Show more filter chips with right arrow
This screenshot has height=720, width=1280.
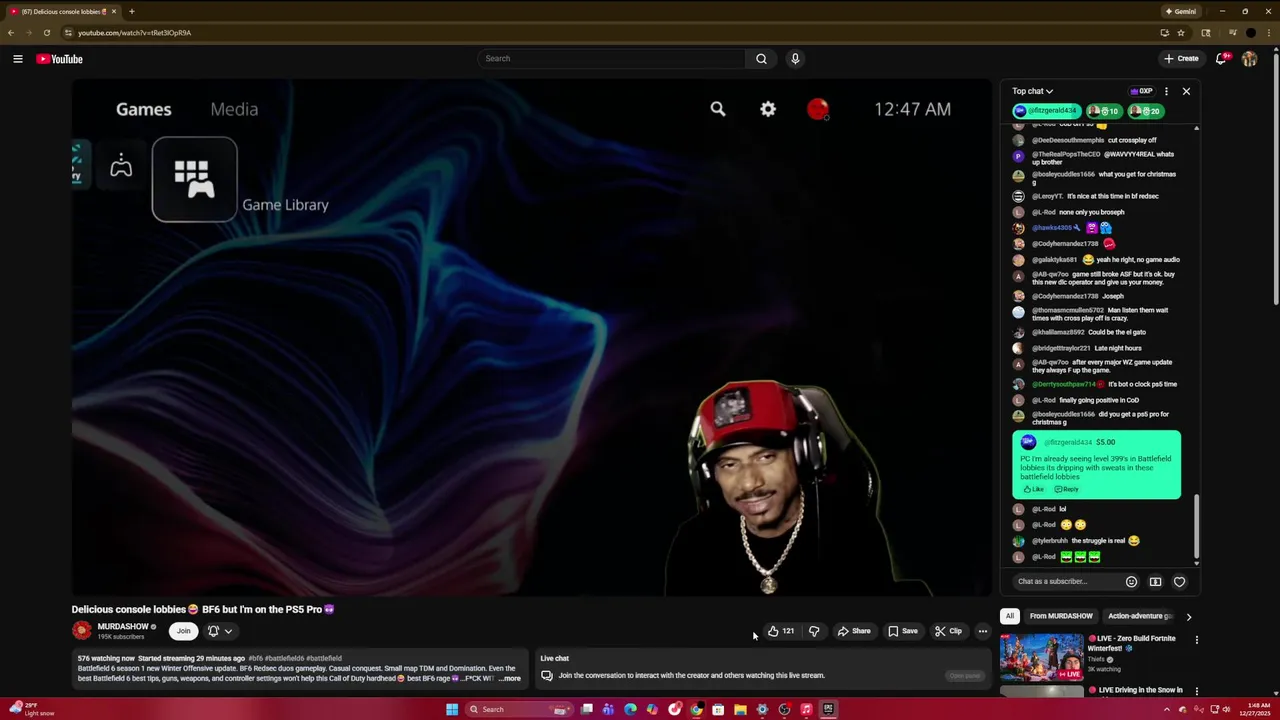click(1189, 617)
